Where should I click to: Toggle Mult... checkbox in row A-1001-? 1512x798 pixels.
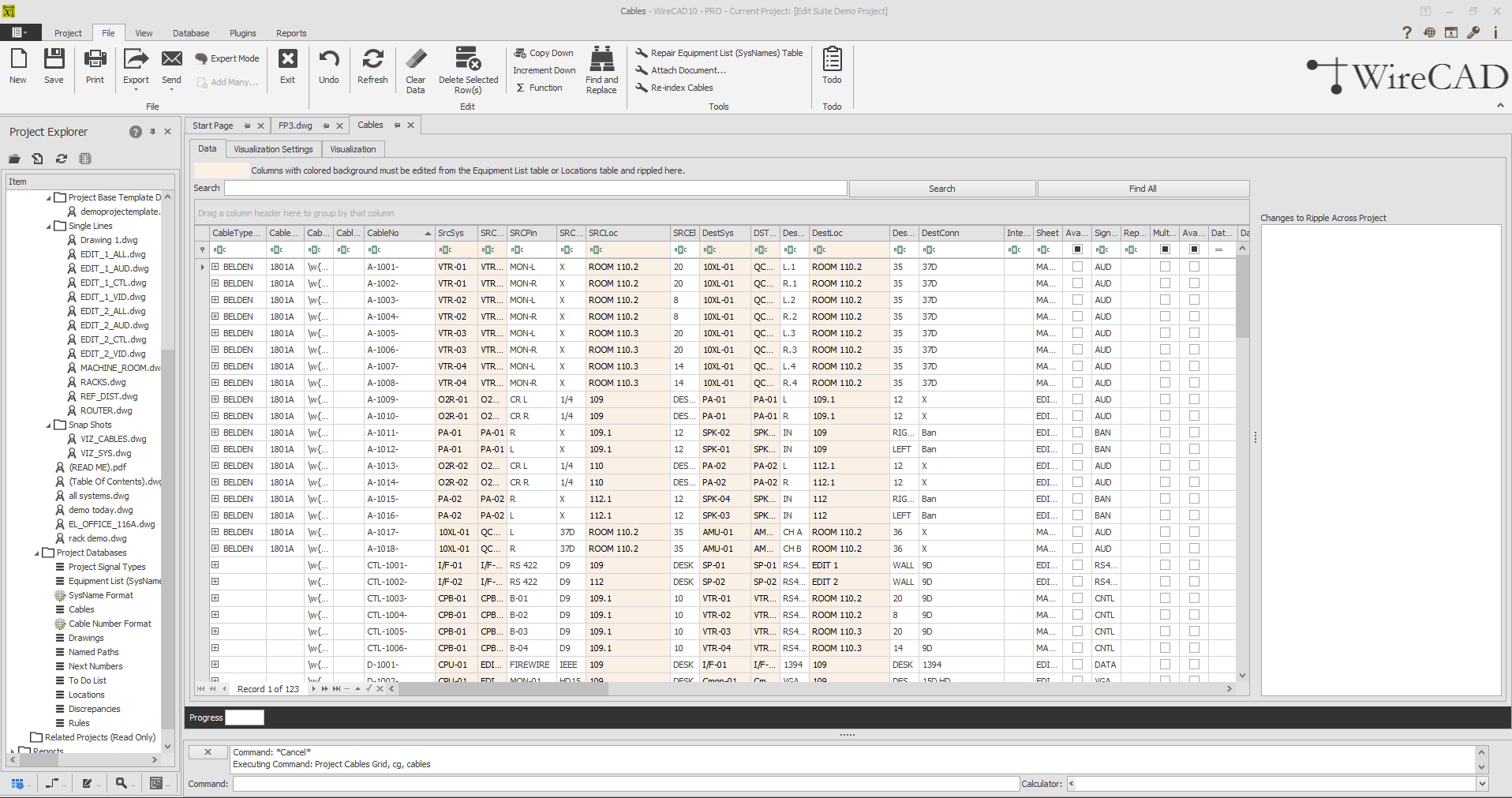click(1165, 267)
